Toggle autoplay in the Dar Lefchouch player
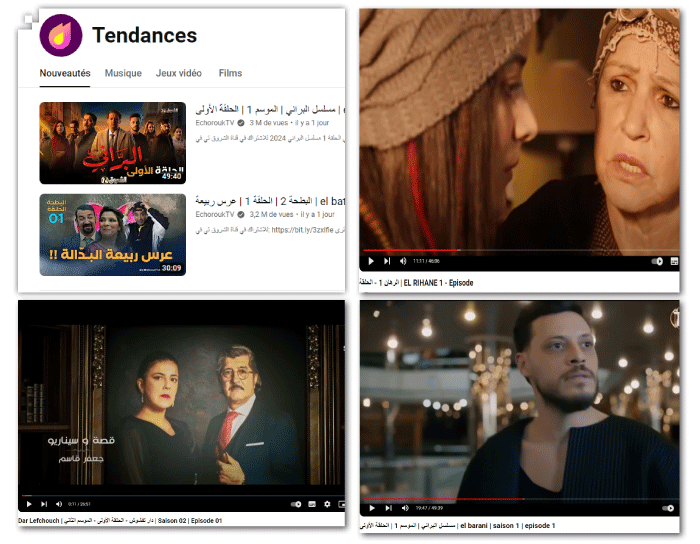Viewport: 700px width, 544px height. [296, 504]
